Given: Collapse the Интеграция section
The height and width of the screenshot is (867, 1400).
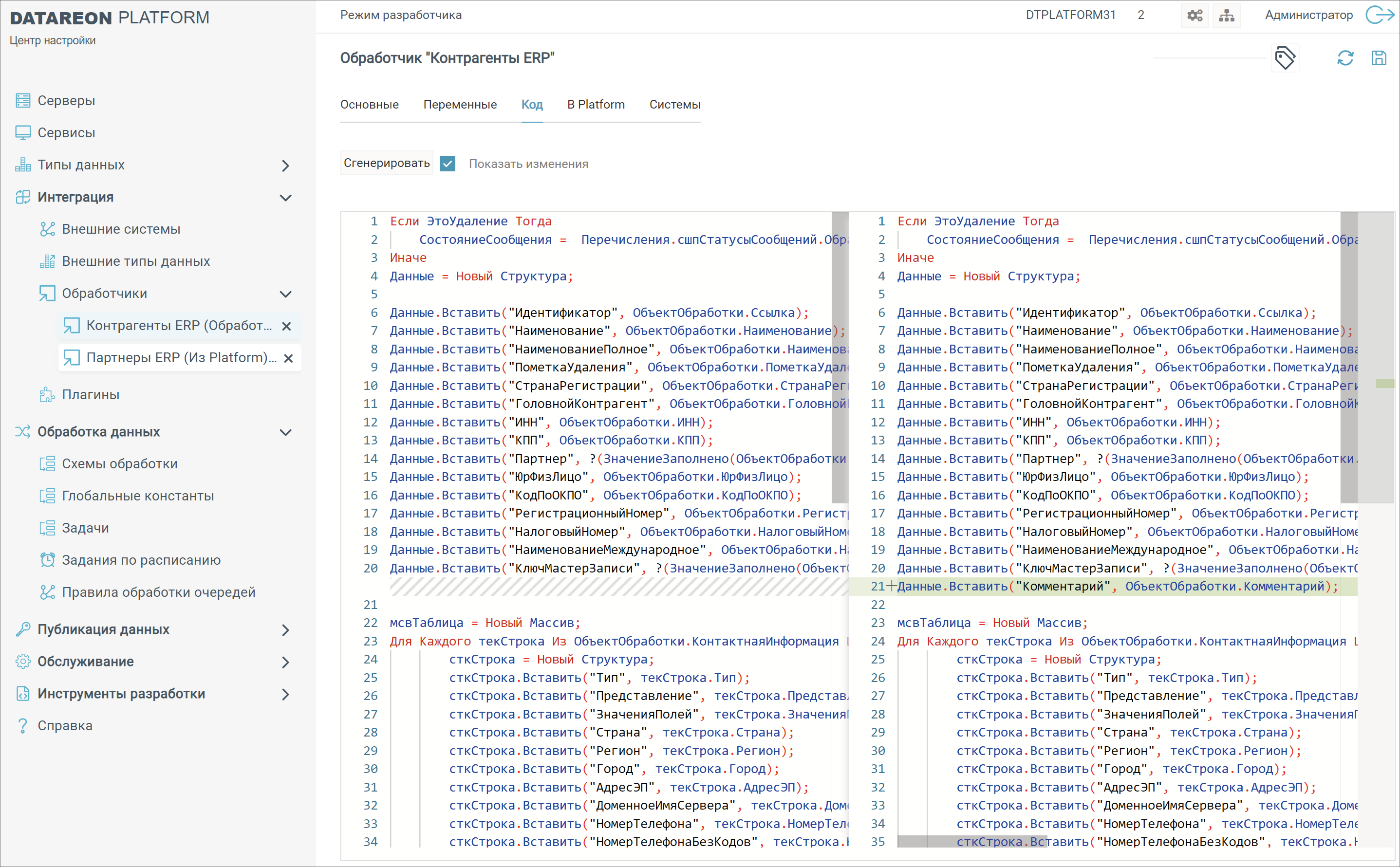Looking at the screenshot, I should click(x=286, y=198).
